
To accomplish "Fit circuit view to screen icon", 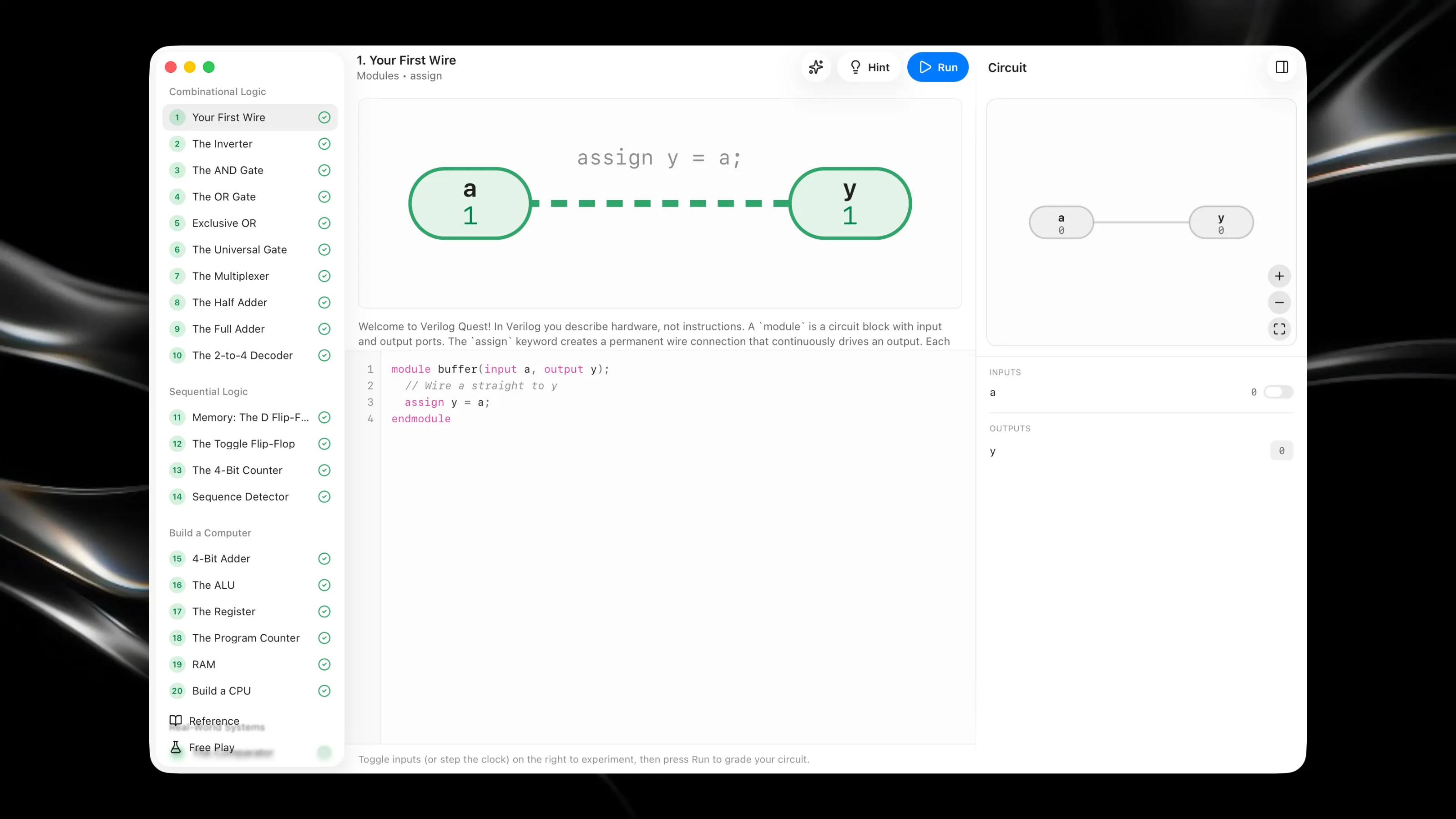I will (x=1279, y=329).
